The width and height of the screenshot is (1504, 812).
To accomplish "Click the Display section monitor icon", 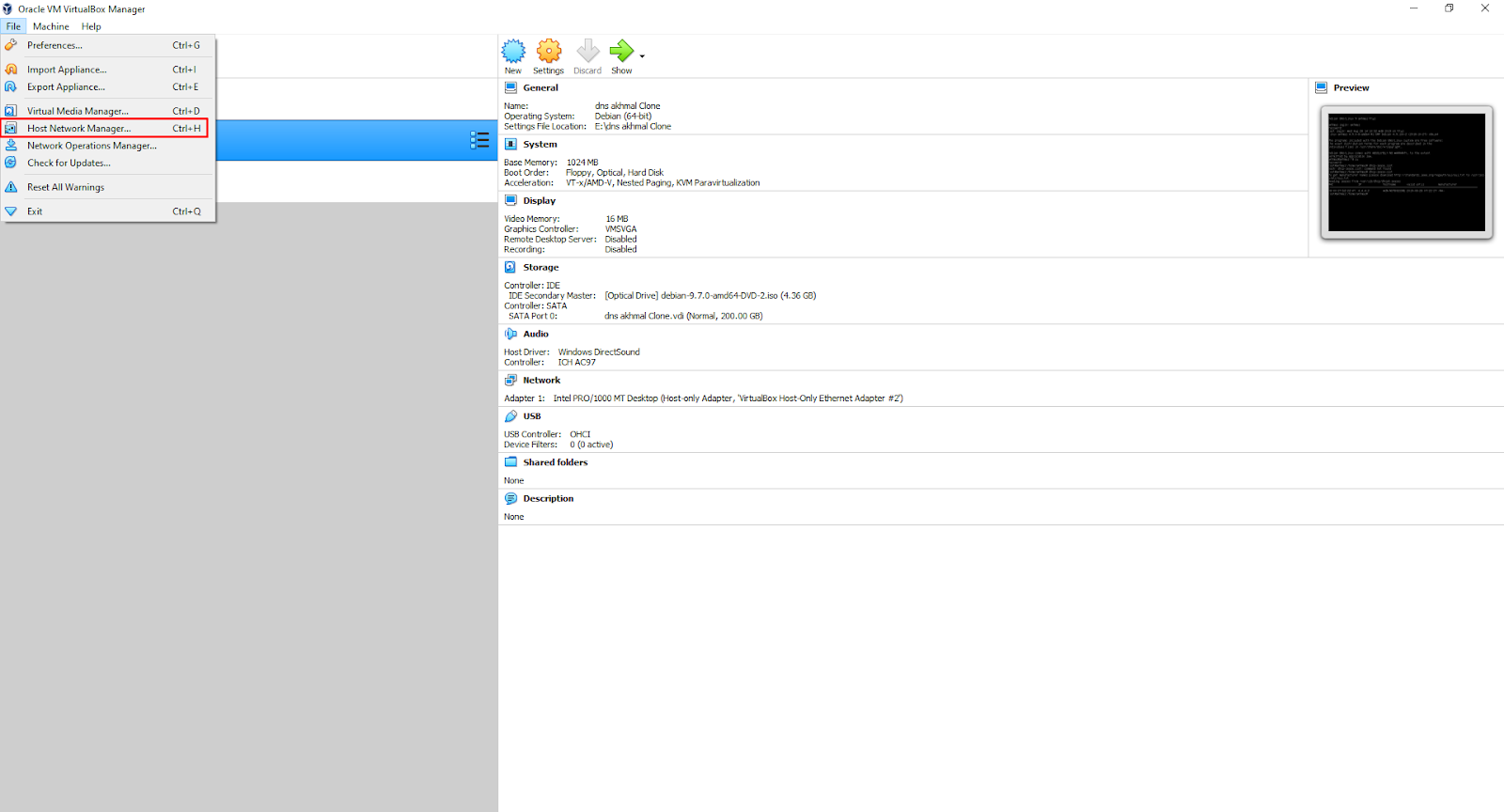I will pos(510,200).
